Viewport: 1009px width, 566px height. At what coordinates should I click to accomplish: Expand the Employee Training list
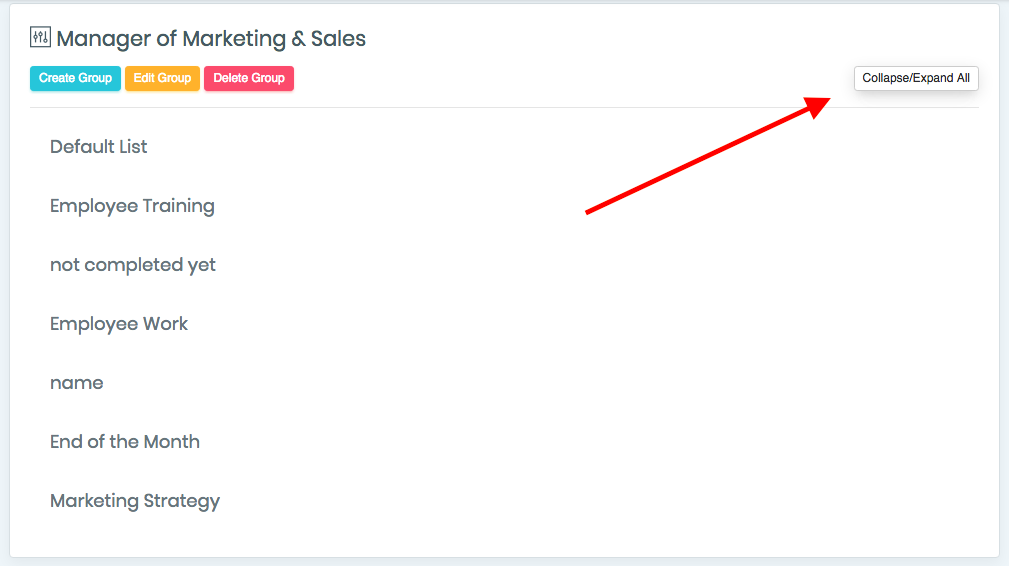click(133, 206)
